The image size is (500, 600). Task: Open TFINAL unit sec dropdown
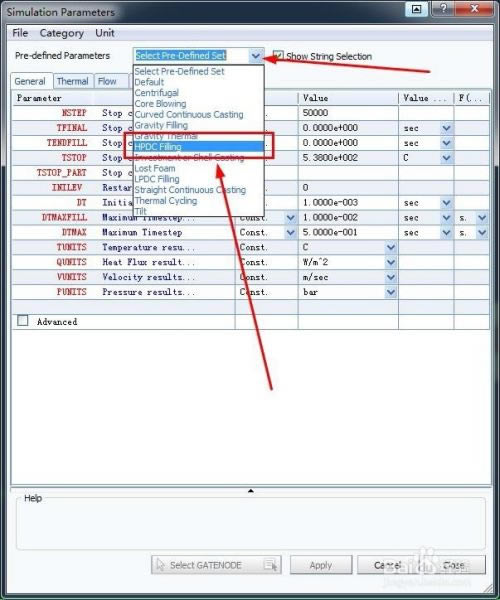(446, 128)
